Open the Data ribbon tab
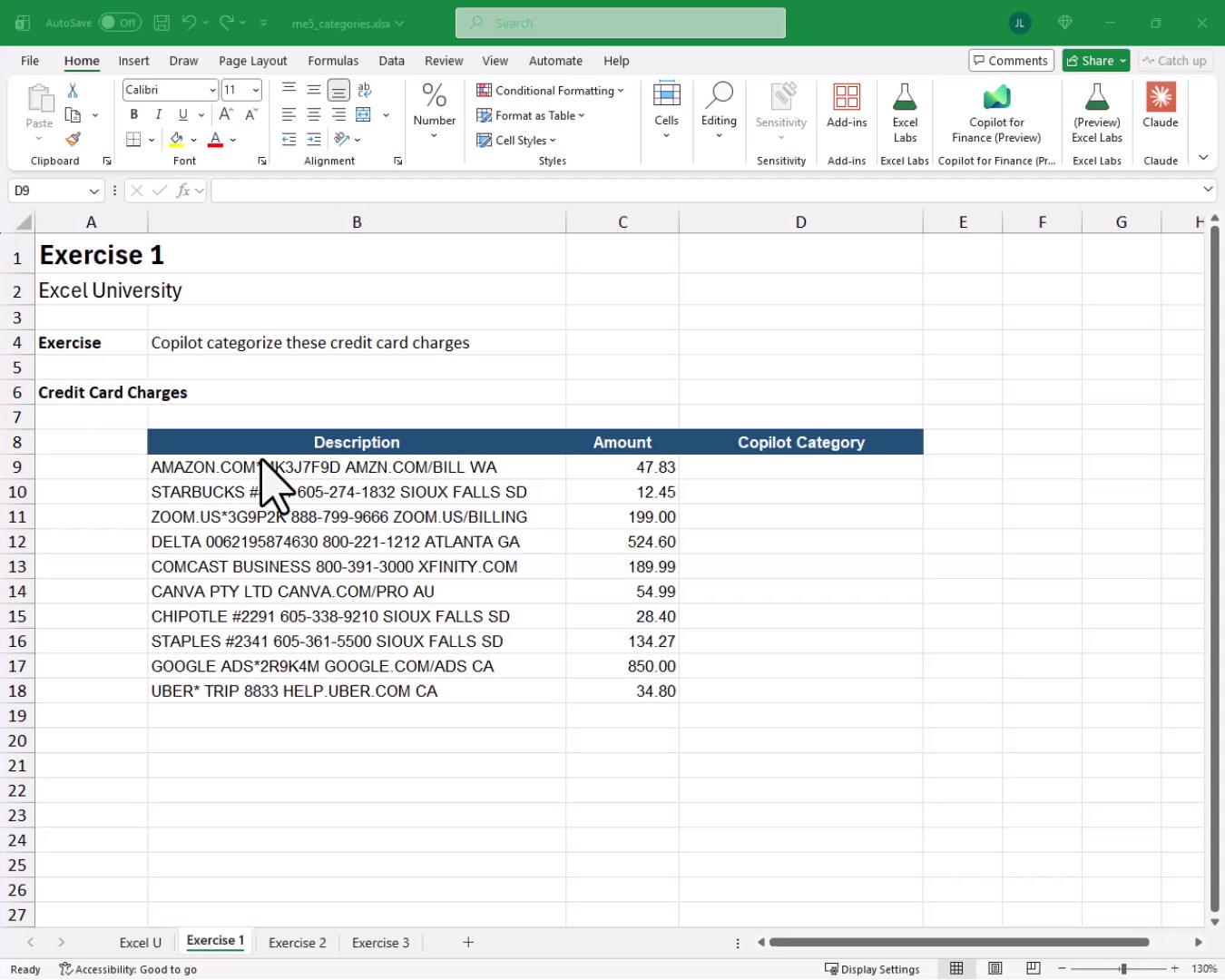This screenshot has height=980, width=1225. tap(391, 61)
